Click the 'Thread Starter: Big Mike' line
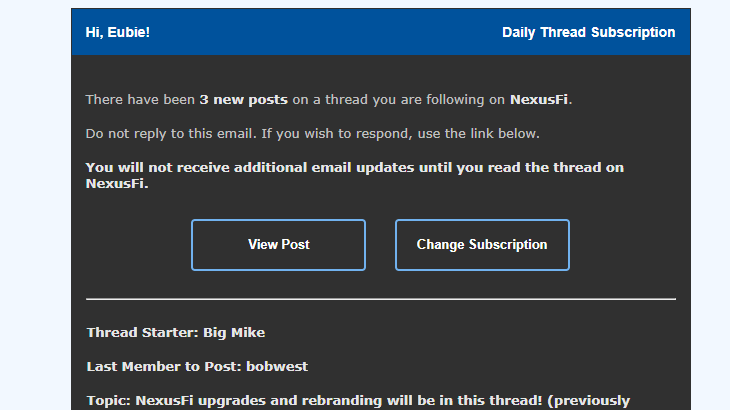This screenshot has width=730, height=410. point(176,333)
